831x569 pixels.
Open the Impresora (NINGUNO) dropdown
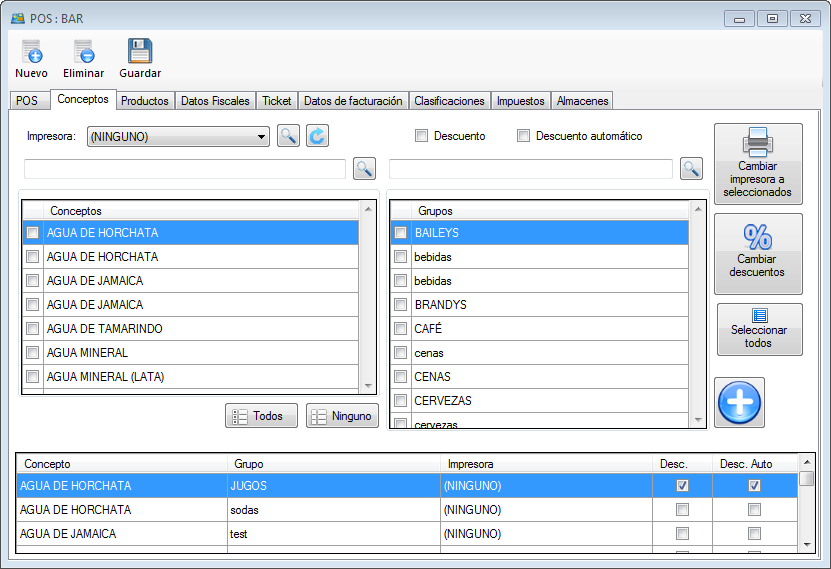coord(178,136)
